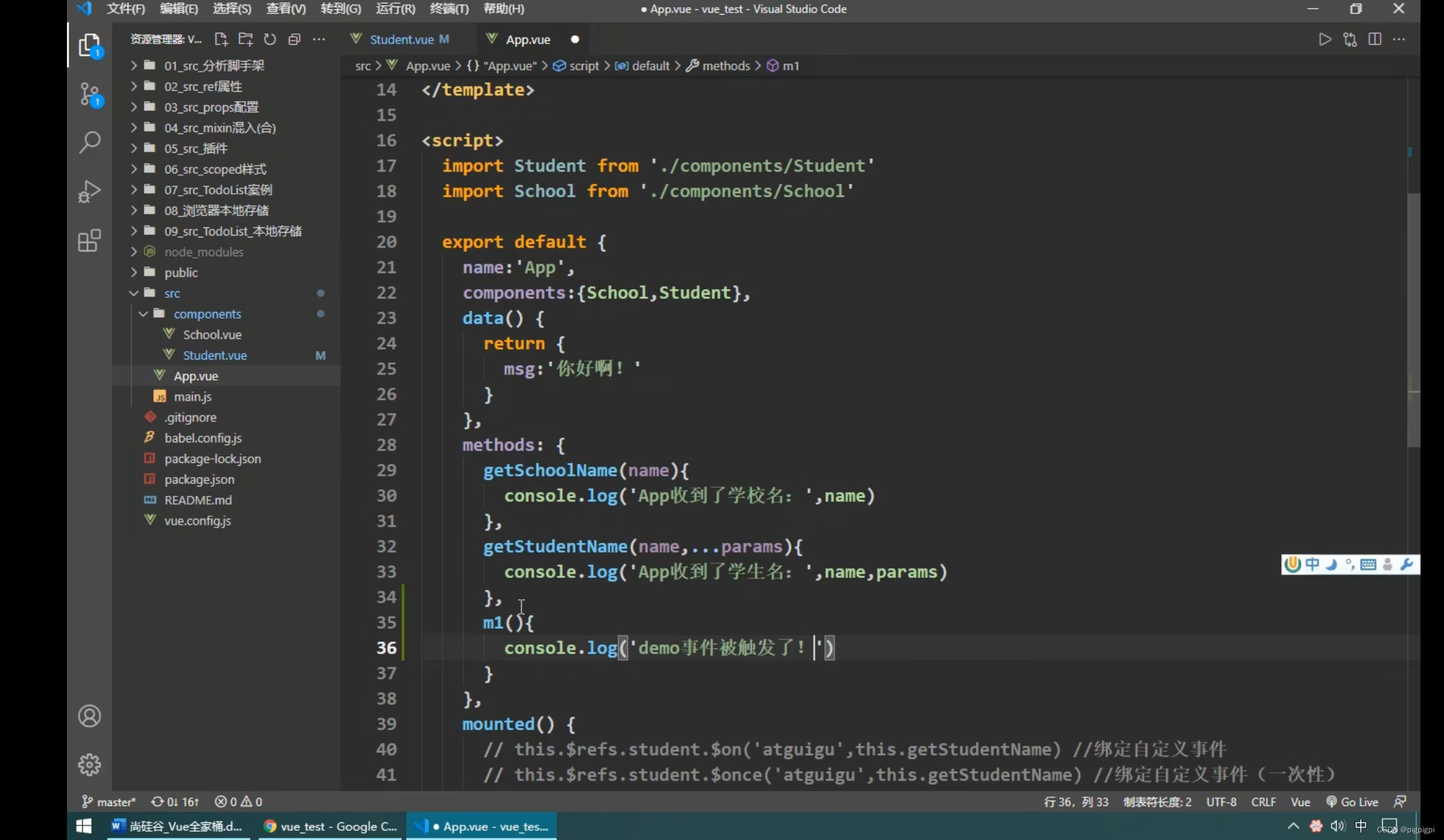Open the Source Control view

89,94
